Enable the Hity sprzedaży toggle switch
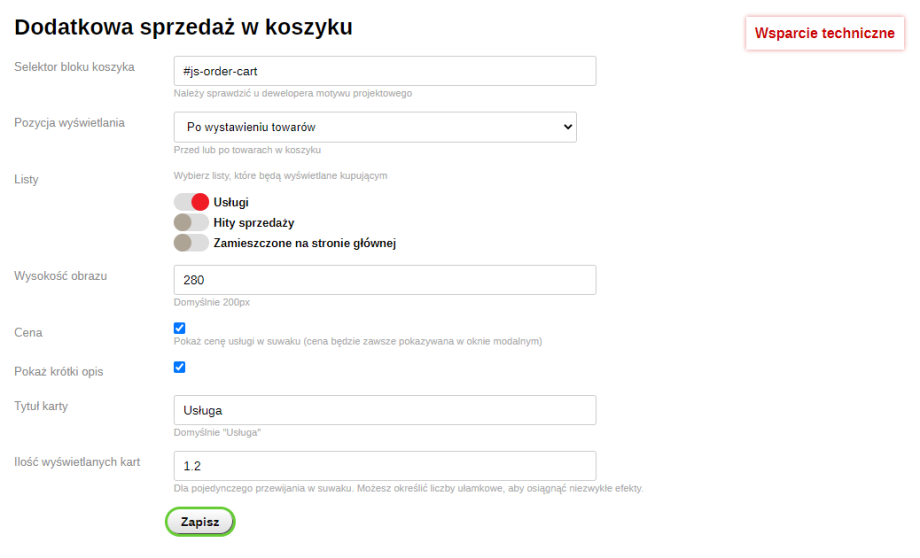This screenshot has width=920, height=558. (191, 222)
